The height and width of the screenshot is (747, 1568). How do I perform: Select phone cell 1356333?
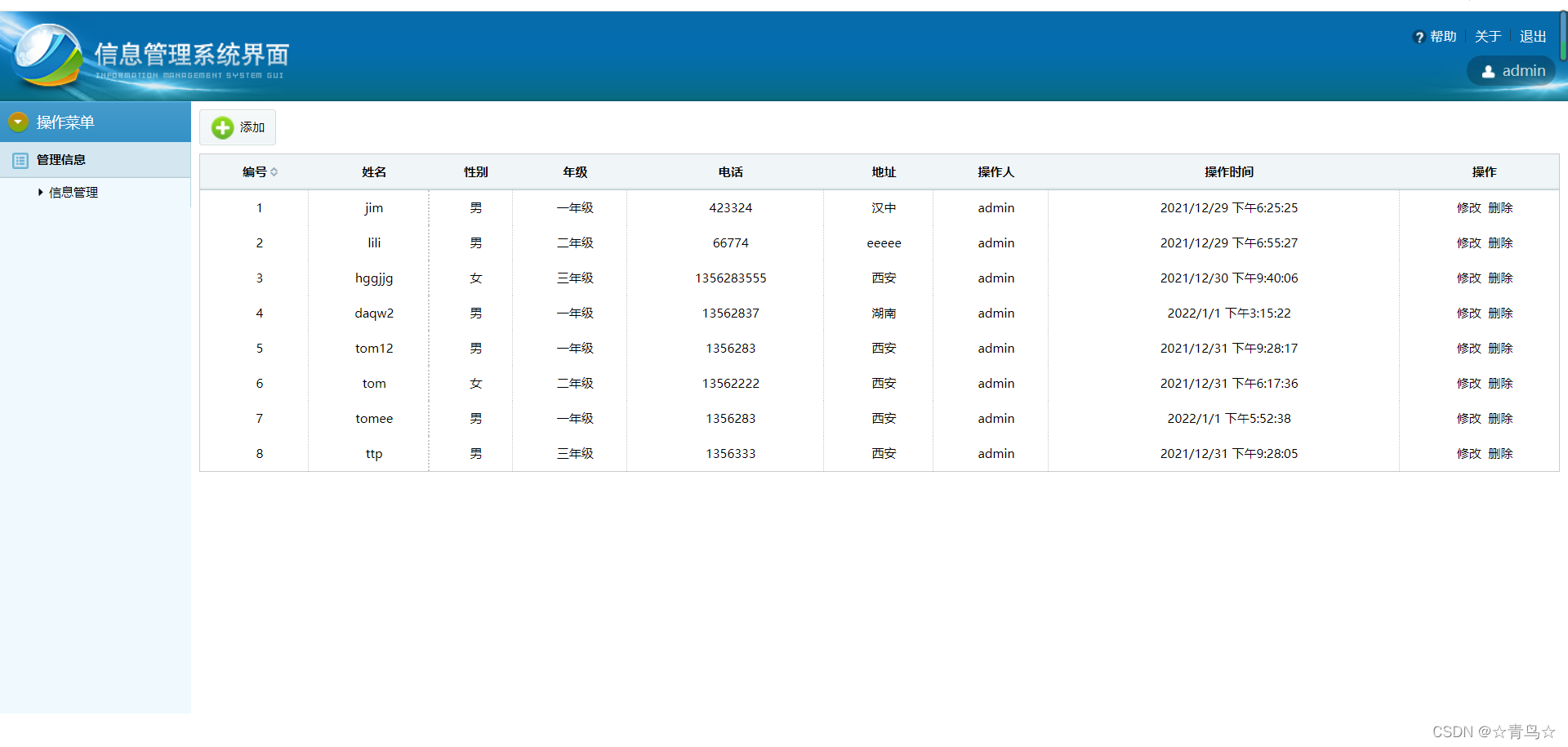click(730, 454)
